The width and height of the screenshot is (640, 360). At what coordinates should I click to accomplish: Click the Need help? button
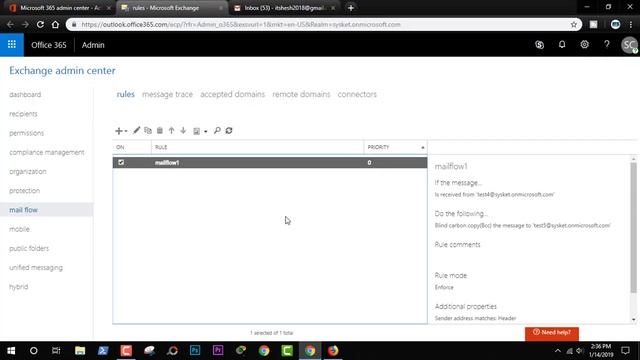[552, 333]
